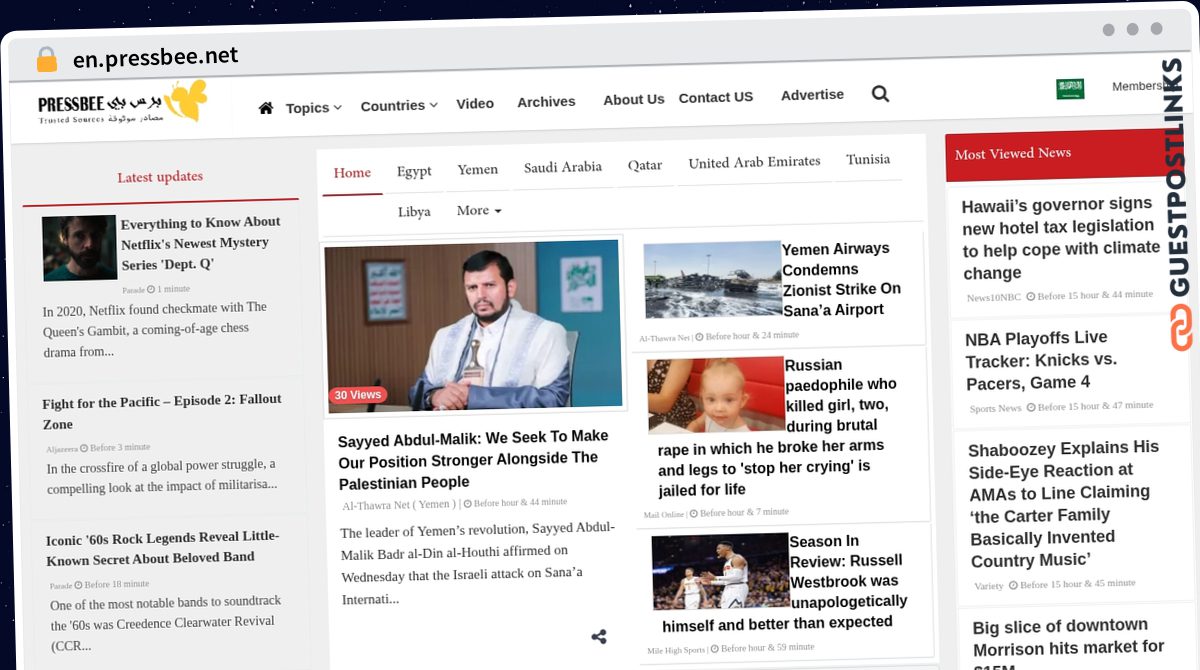The width and height of the screenshot is (1200, 670).
Task: Open the Sayyed Abdul-Malik featured image
Action: 473,325
